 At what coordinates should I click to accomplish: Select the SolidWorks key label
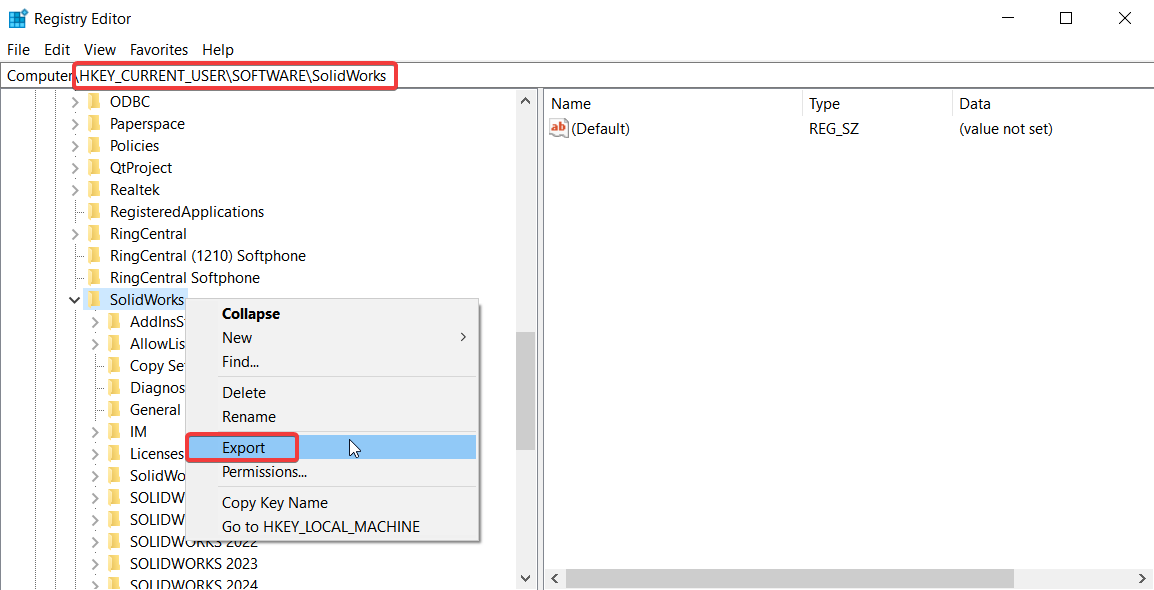(146, 299)
